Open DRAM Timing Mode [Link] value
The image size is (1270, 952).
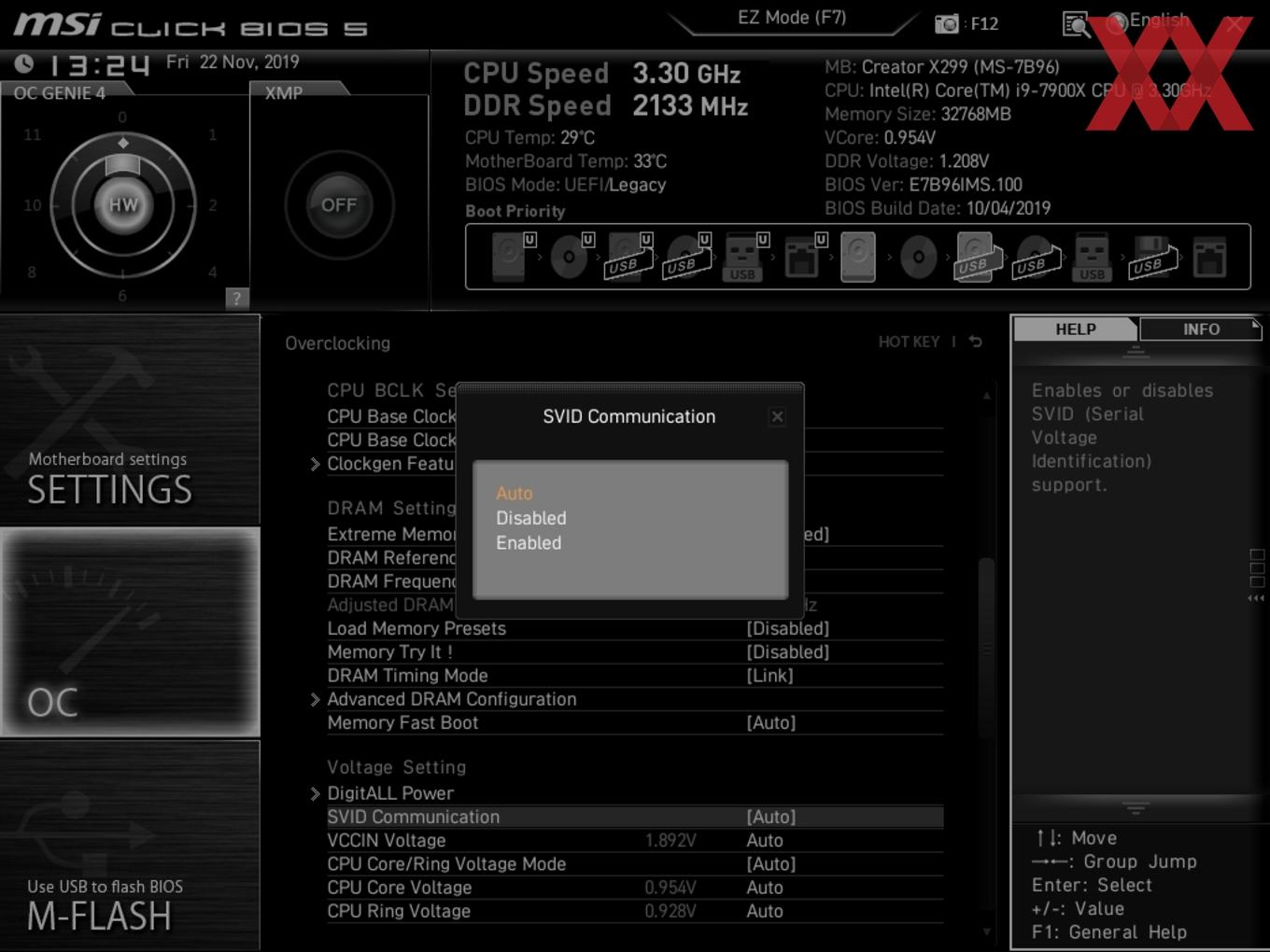(769, 675)
